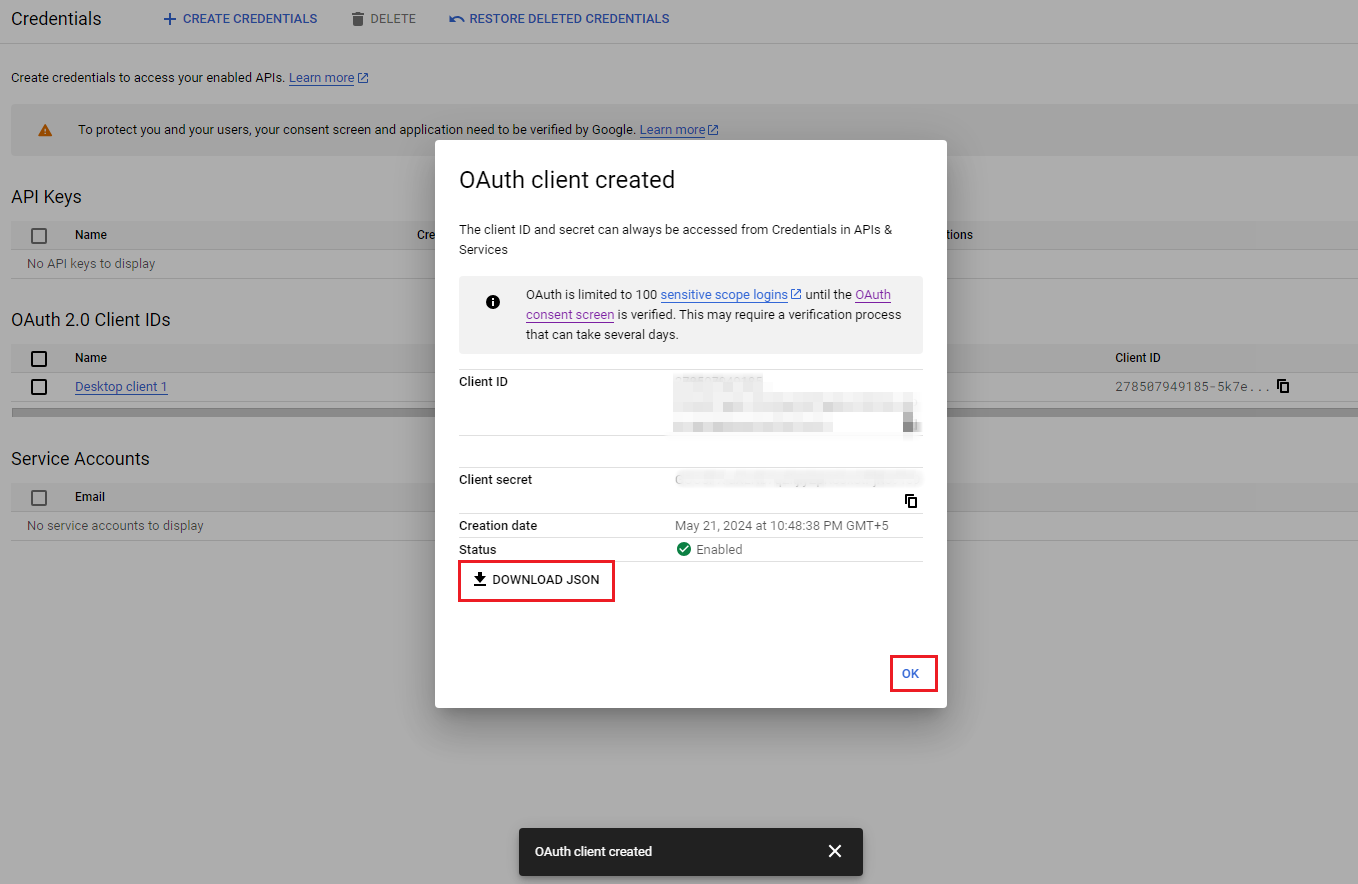Check the Desktop client 1 row checkbox
Screen dimensions: 1358x884
[x=39, y=387]
